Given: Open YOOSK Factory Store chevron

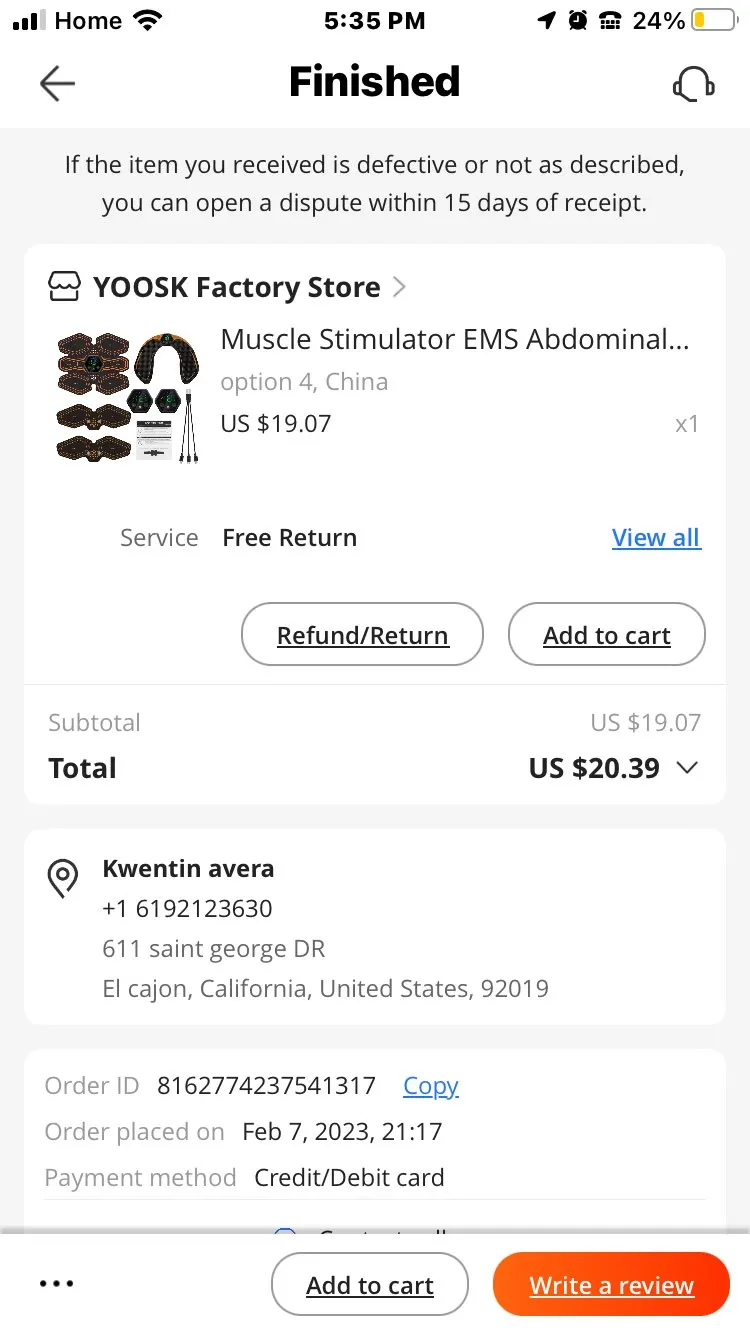Looking at the screenshot, I should (x=399, y=288).
